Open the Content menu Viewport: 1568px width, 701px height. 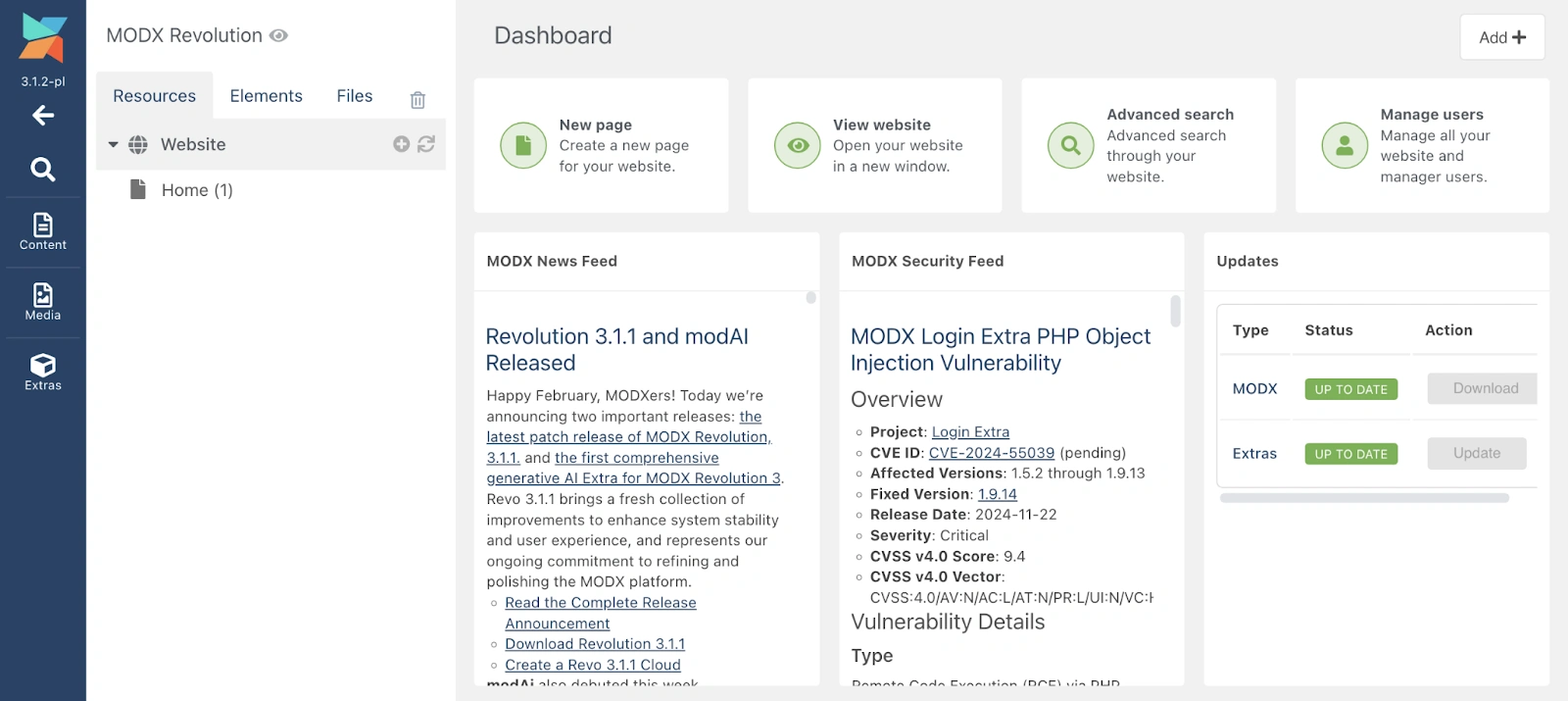pos(43,232)
